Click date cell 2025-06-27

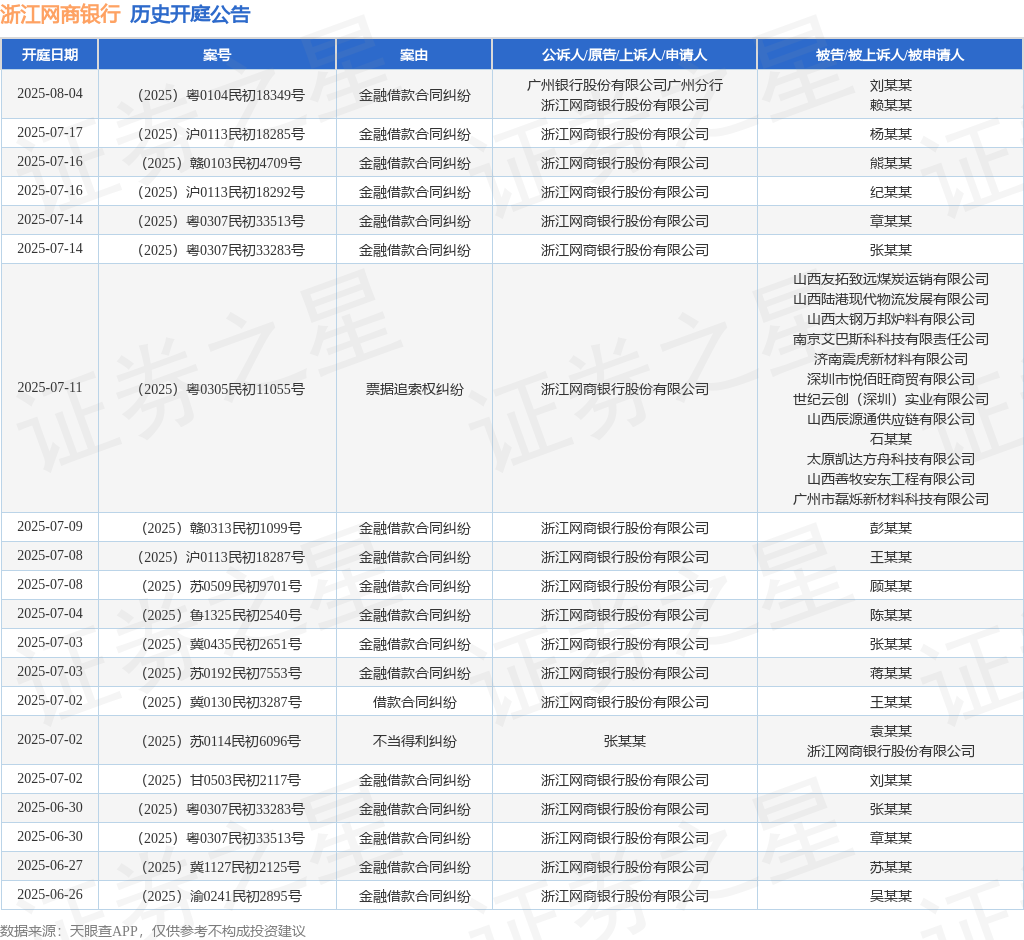[50, 866]
